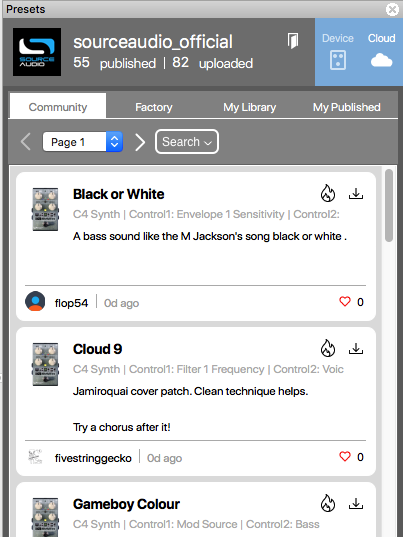This screenshot has width=403, height=537.
Task: Click Gameboy Colour C4 Synth info line
Action: [196, 524]
